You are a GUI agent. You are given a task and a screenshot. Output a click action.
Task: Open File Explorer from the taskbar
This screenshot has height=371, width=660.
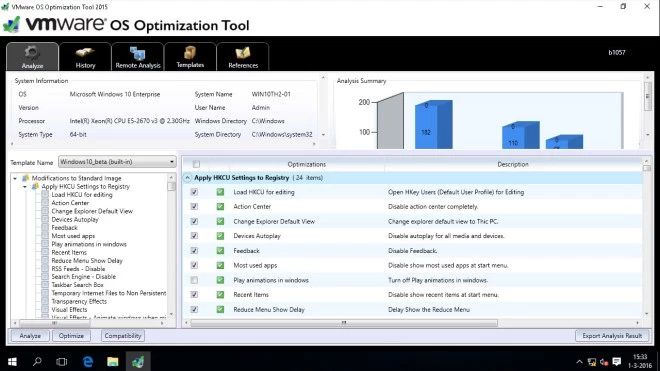click(112, 361)
